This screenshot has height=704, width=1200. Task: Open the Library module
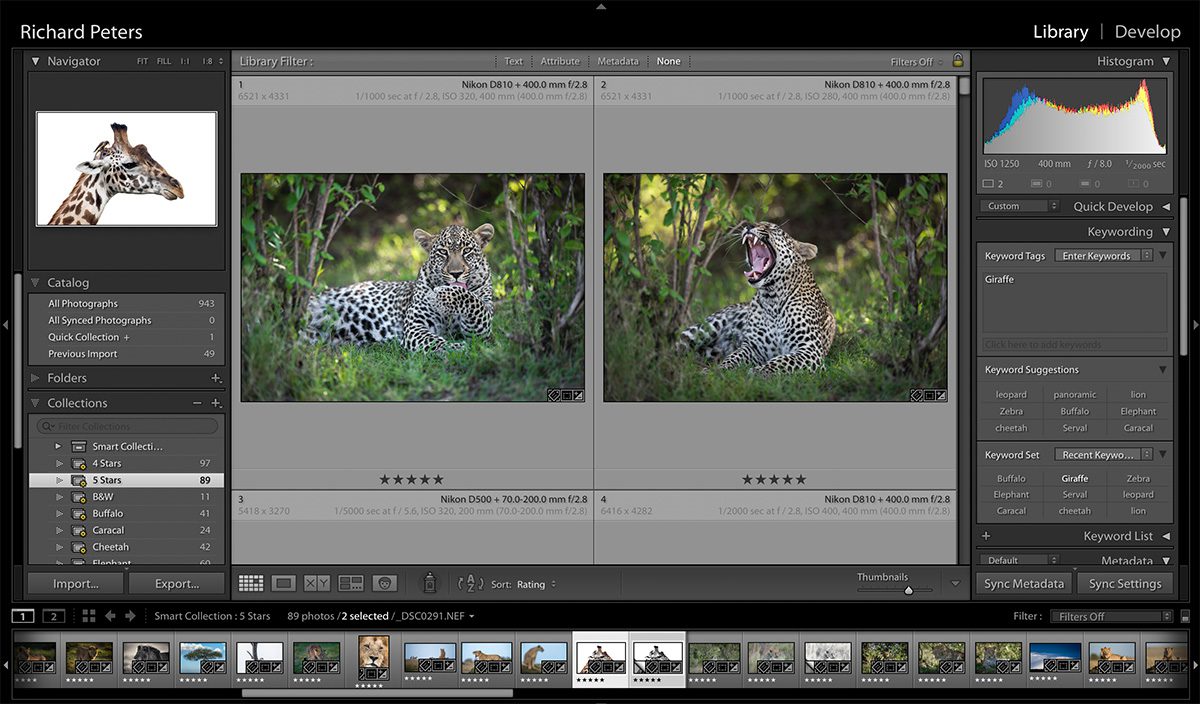[x=1060, y=32]
